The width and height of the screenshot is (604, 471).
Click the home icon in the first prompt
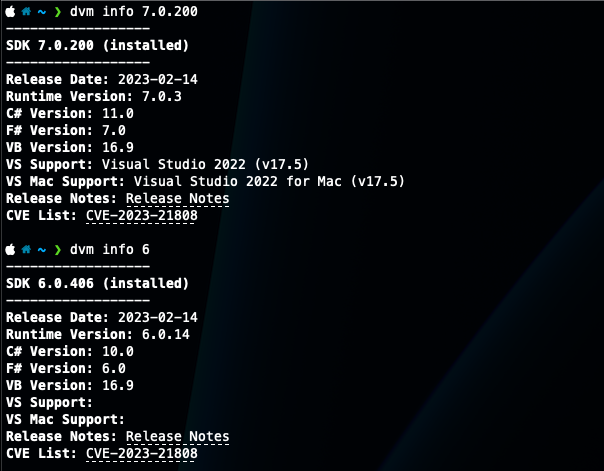tap(26, 12)
